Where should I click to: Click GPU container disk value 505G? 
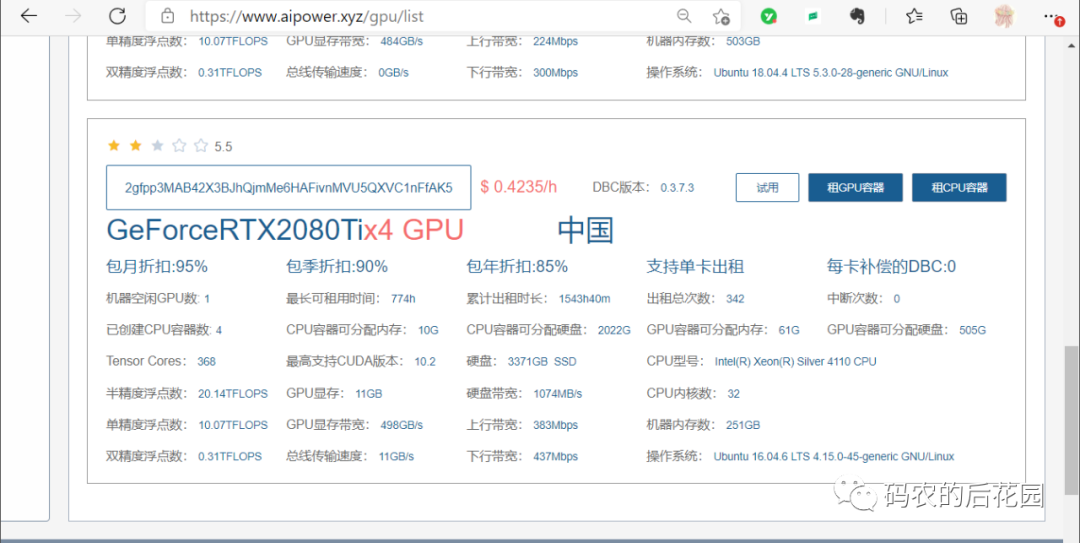(973, 330)
